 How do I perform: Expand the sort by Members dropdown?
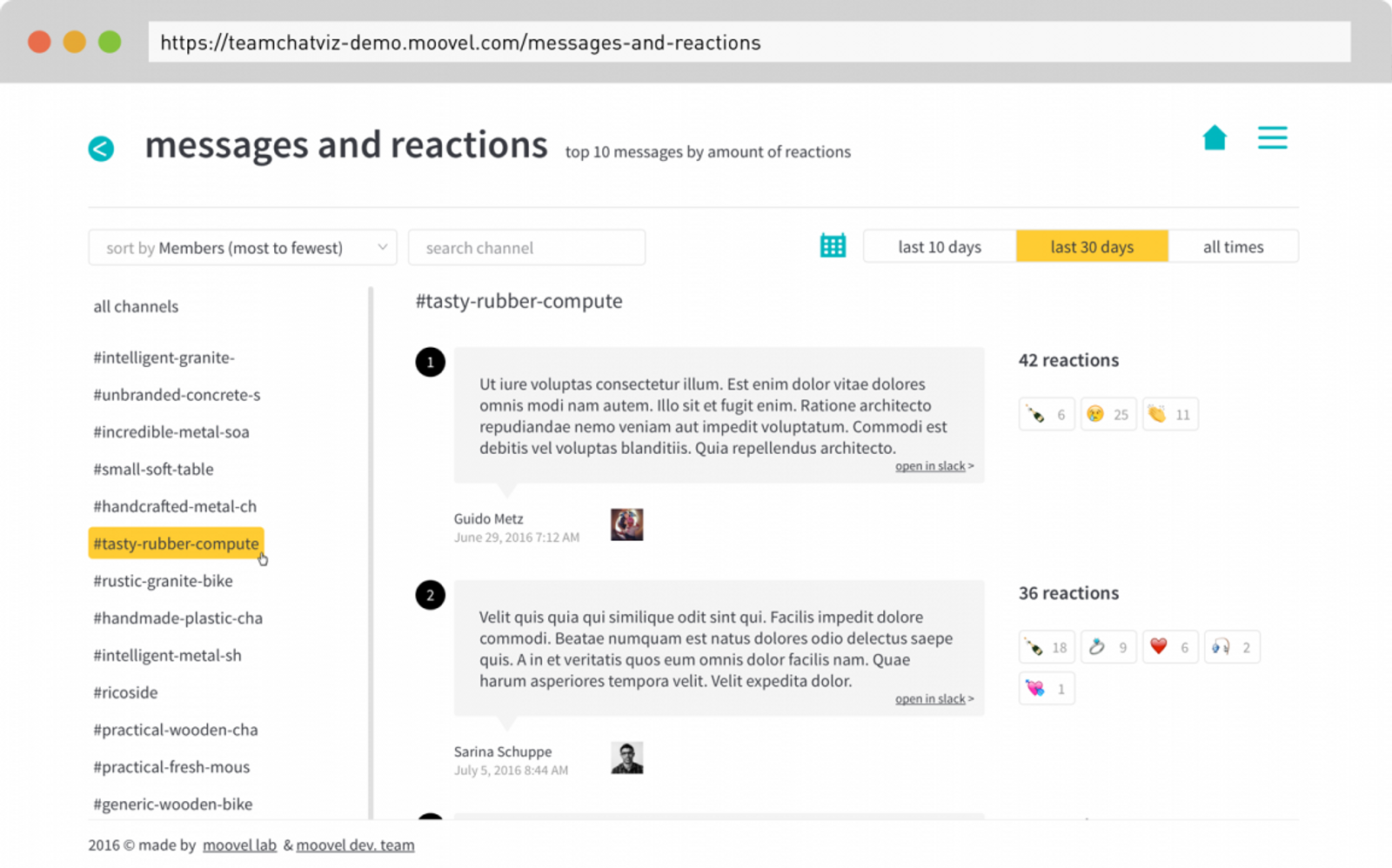pos(243,248)
